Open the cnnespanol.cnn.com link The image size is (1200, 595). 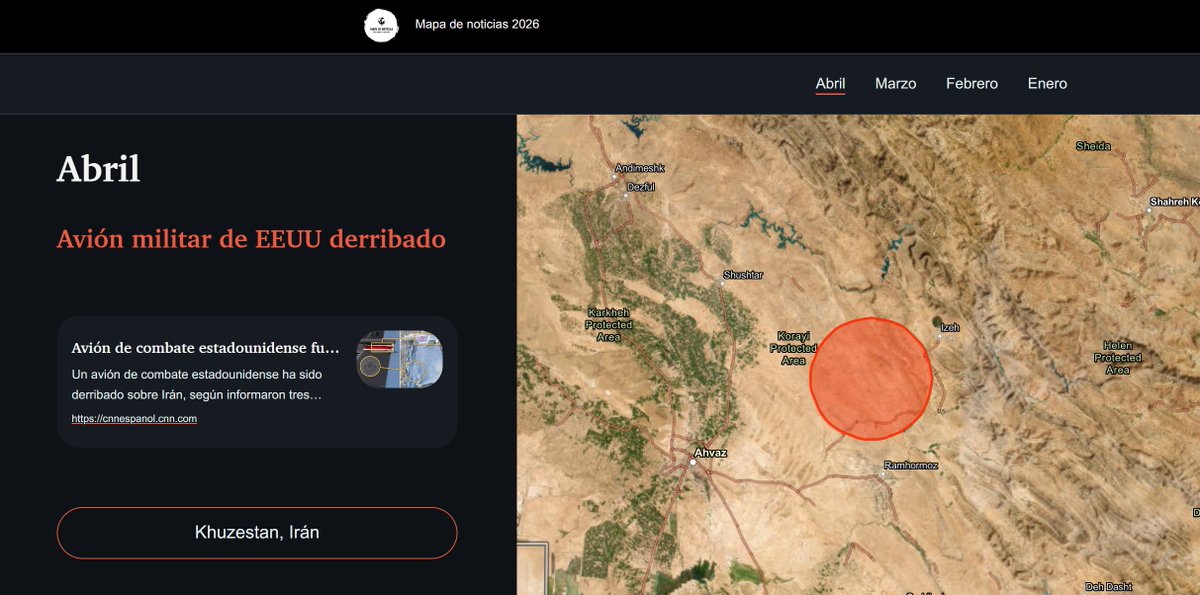[x=134, y=419]
